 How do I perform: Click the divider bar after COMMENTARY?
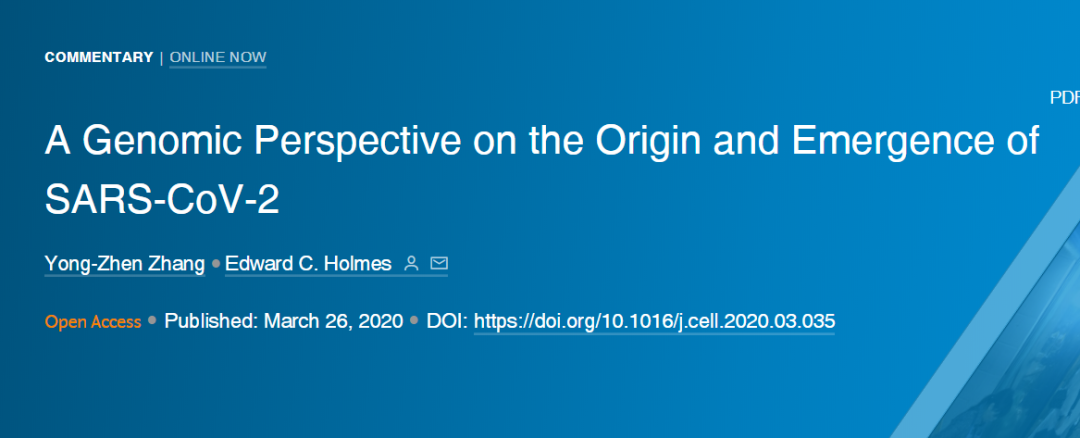point(161,57)
